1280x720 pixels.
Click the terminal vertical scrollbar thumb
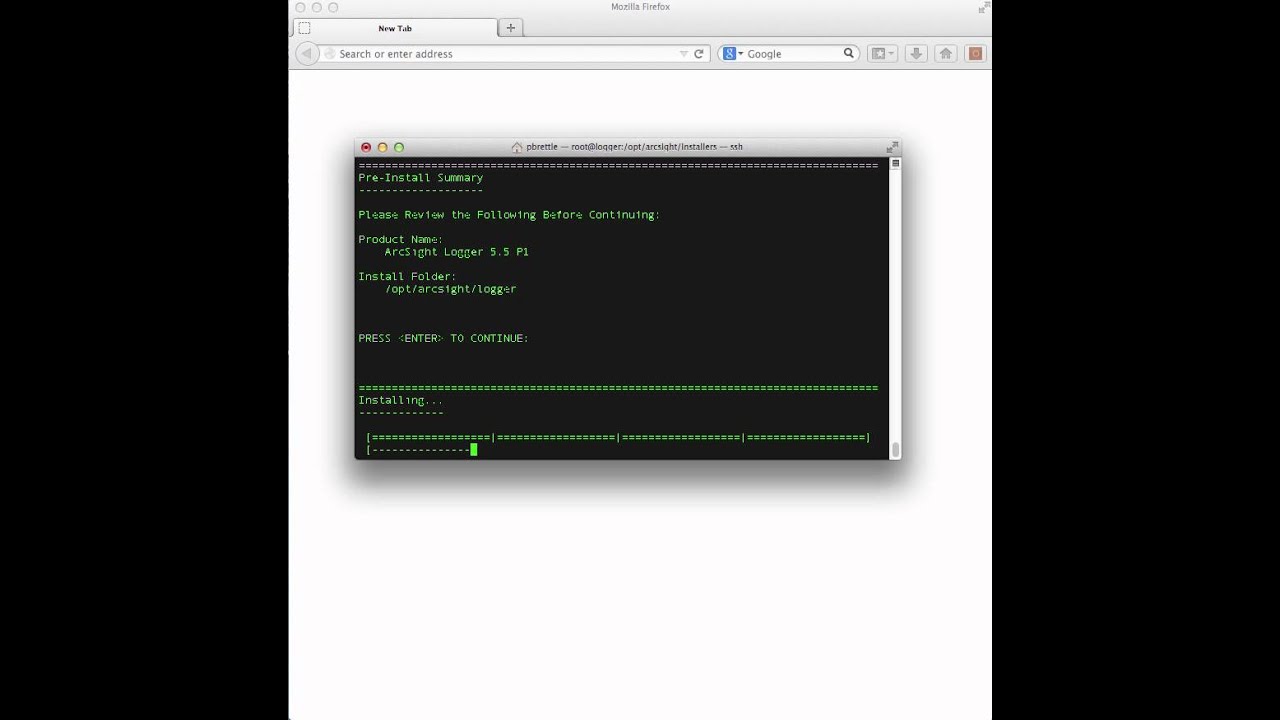pos(896,450)
